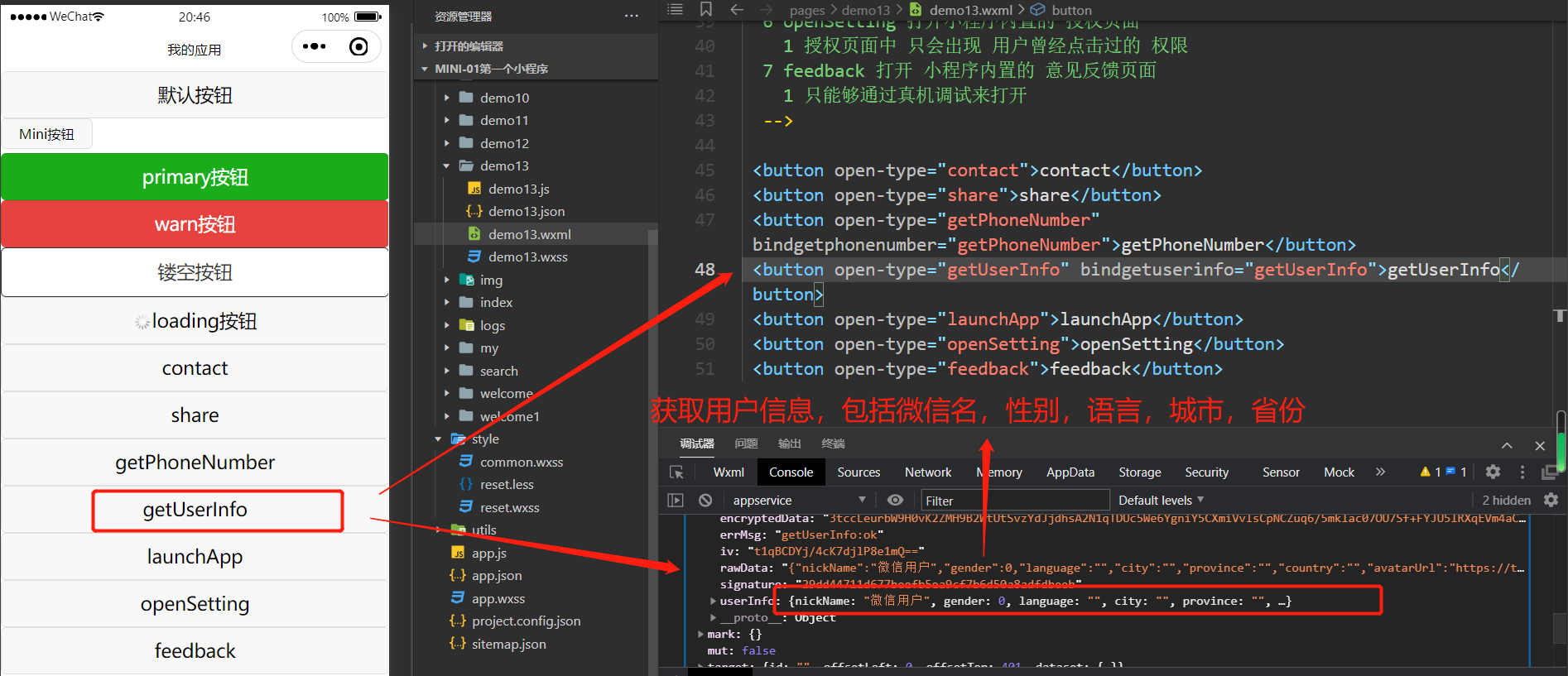Screen dimensions: 1568x676
Task: Open the mini program menu dots icon
Action: 314,46
